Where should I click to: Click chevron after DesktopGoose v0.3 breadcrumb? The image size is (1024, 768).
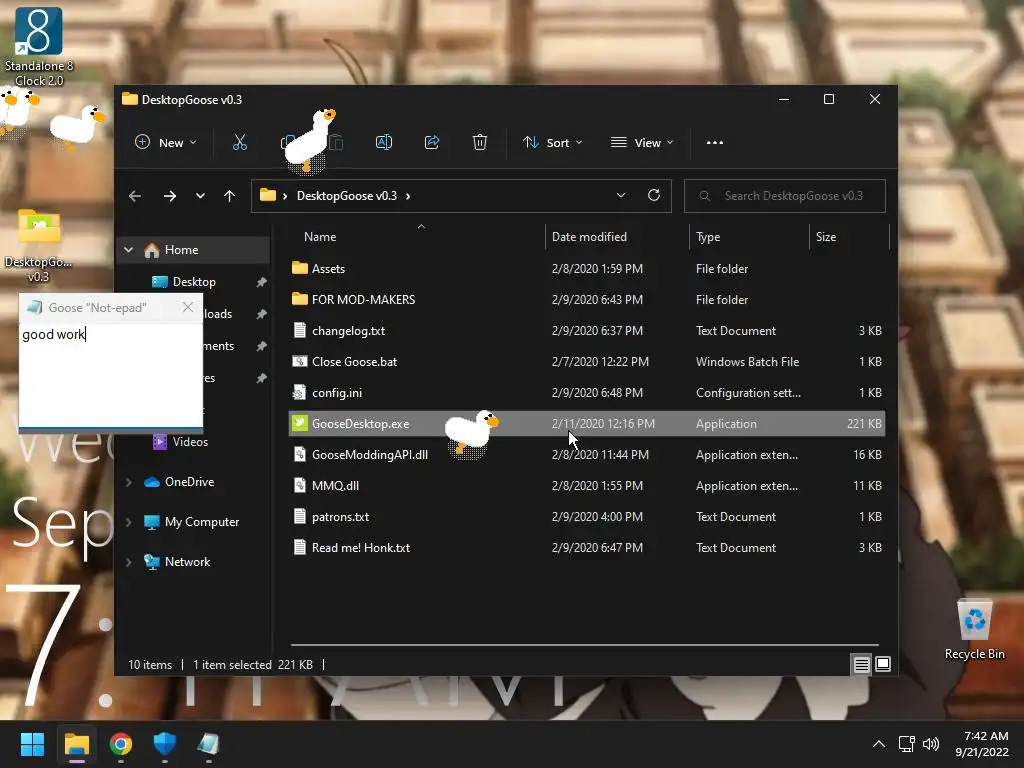coord(408,196)
